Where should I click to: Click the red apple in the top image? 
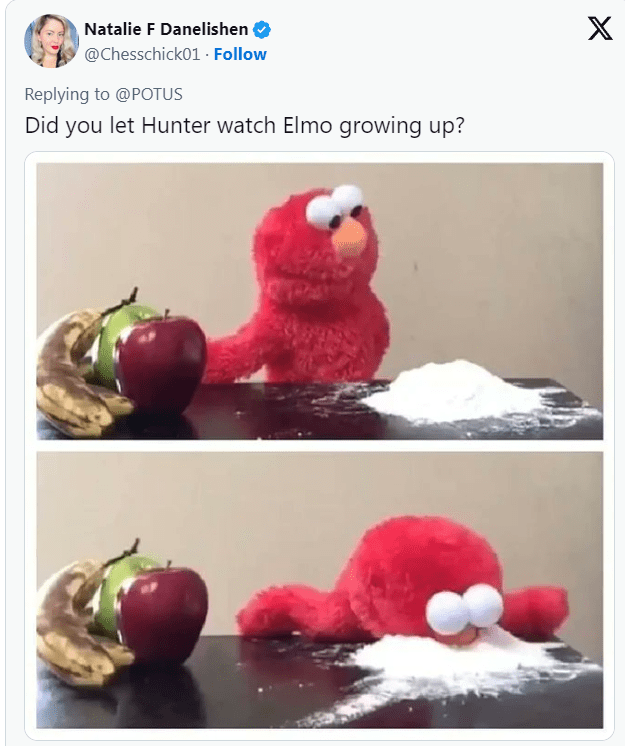[162, 364]
